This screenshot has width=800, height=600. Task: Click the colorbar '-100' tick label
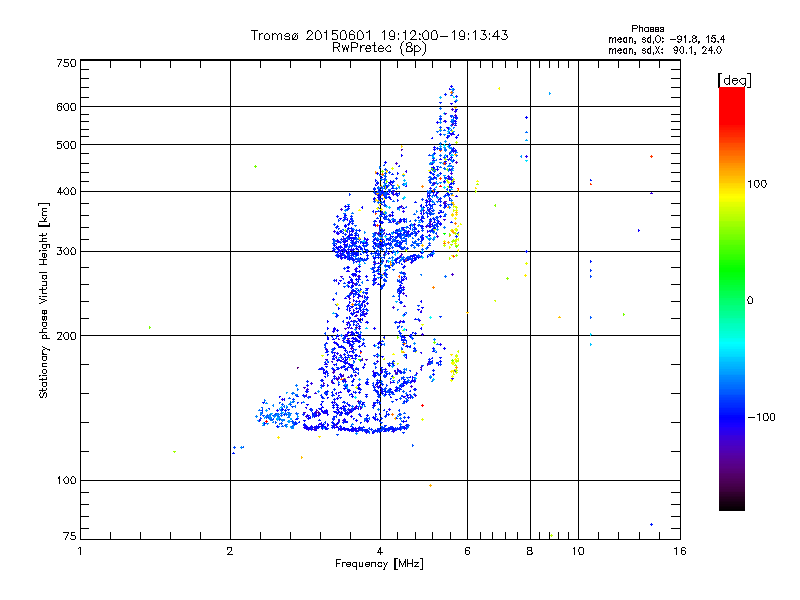point(762,417)
